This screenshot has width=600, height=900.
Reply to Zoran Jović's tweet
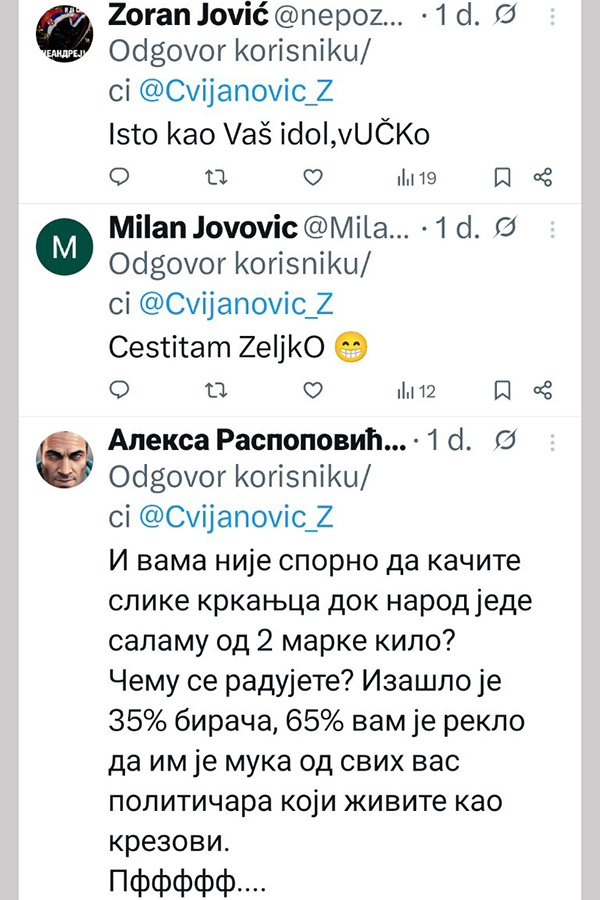119,178
